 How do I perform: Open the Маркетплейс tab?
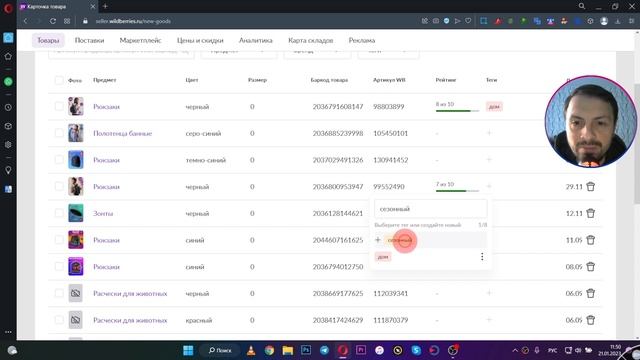(x=140, y=40)
